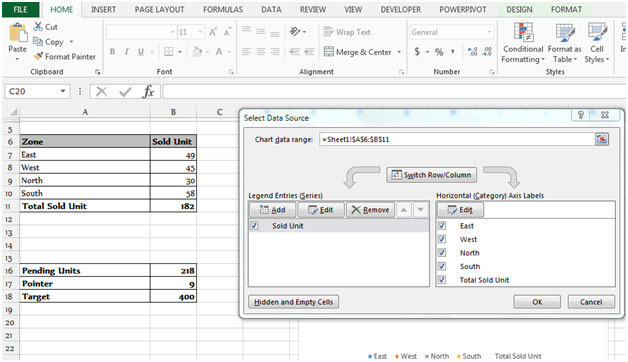The image size is (628, 362).
Task: Click the Merge & Center icon
Action: click(x=328, y=52)
